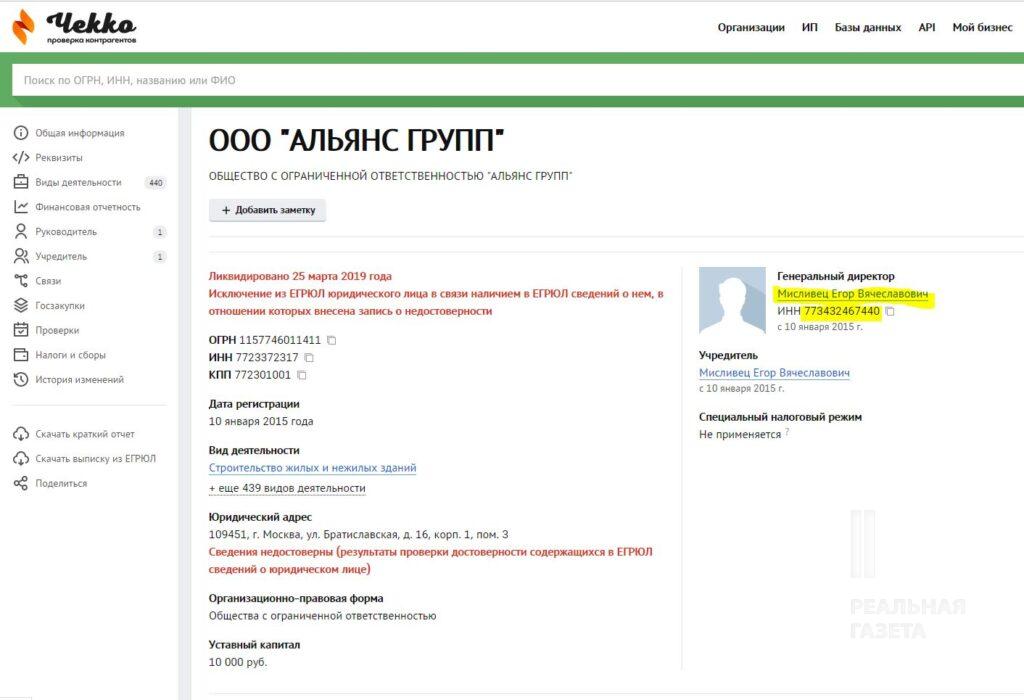
Task: Go to Мой бизнес in top navigation
Action: pos(982,28)
